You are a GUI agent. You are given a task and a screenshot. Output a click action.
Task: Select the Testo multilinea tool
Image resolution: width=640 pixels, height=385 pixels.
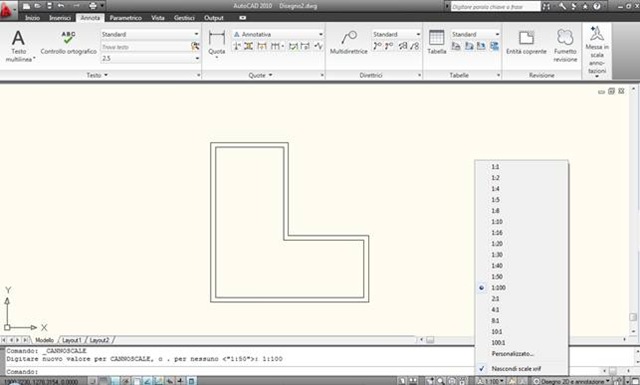click(18, 46)
